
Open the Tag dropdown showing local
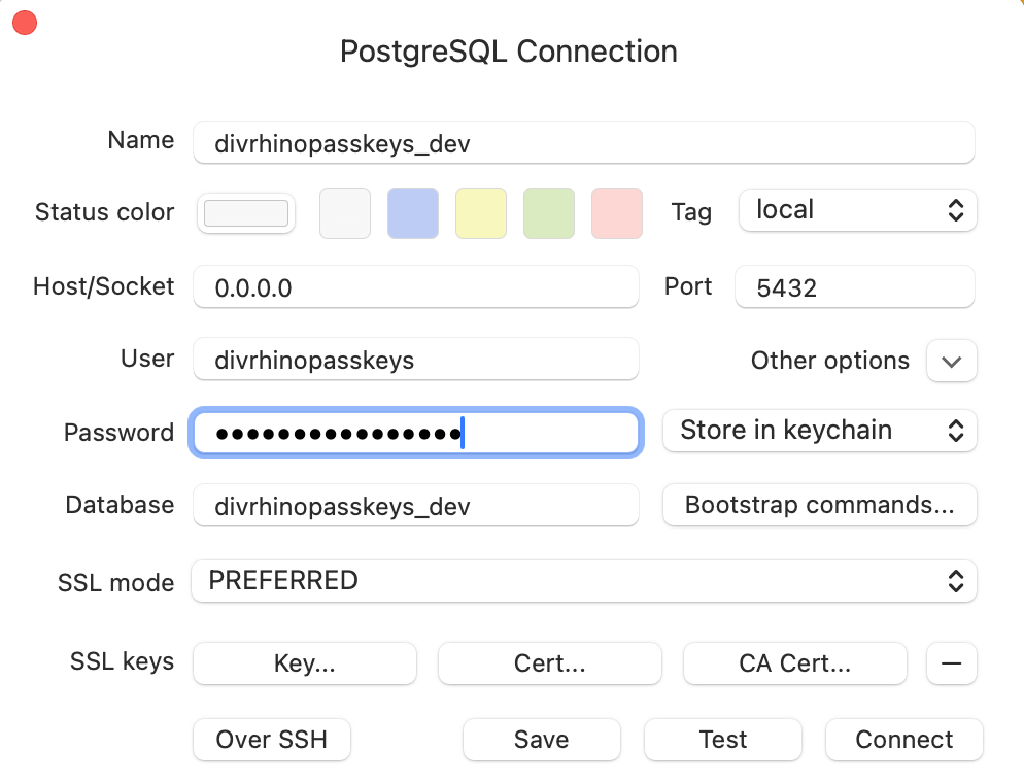pos(857,210)
